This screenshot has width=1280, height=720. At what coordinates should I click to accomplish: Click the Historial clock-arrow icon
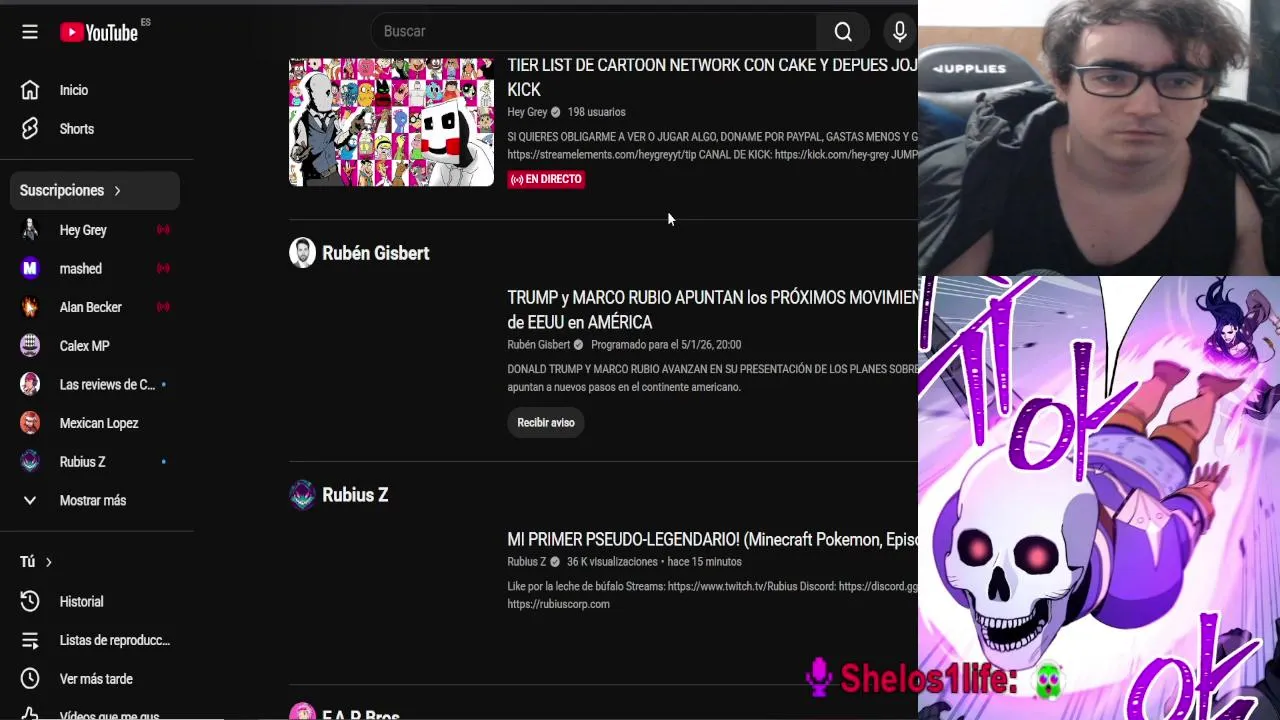(30, 602)
